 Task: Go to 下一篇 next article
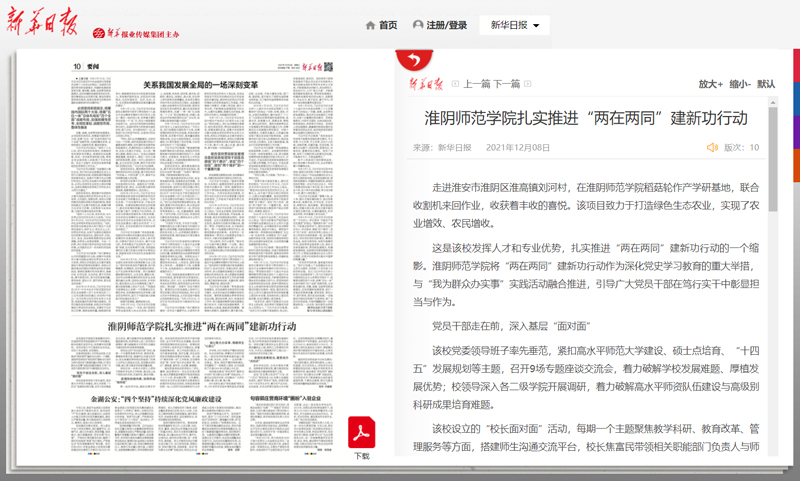tap(507, 84)
